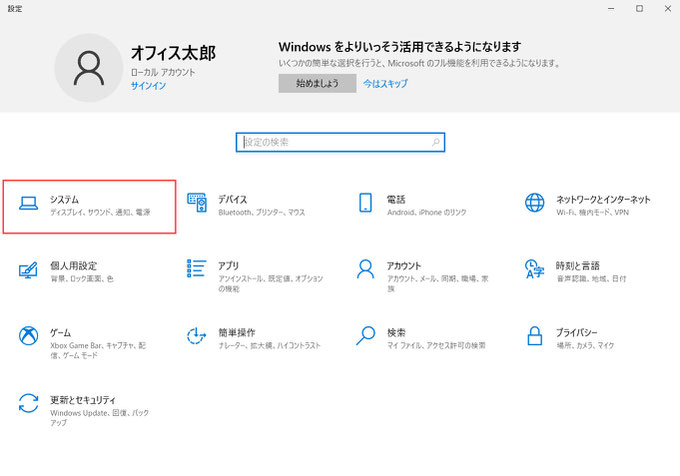This screenshot has width=680, height=476.
Task: Click the 電話 phone icon
Action: 366,202
